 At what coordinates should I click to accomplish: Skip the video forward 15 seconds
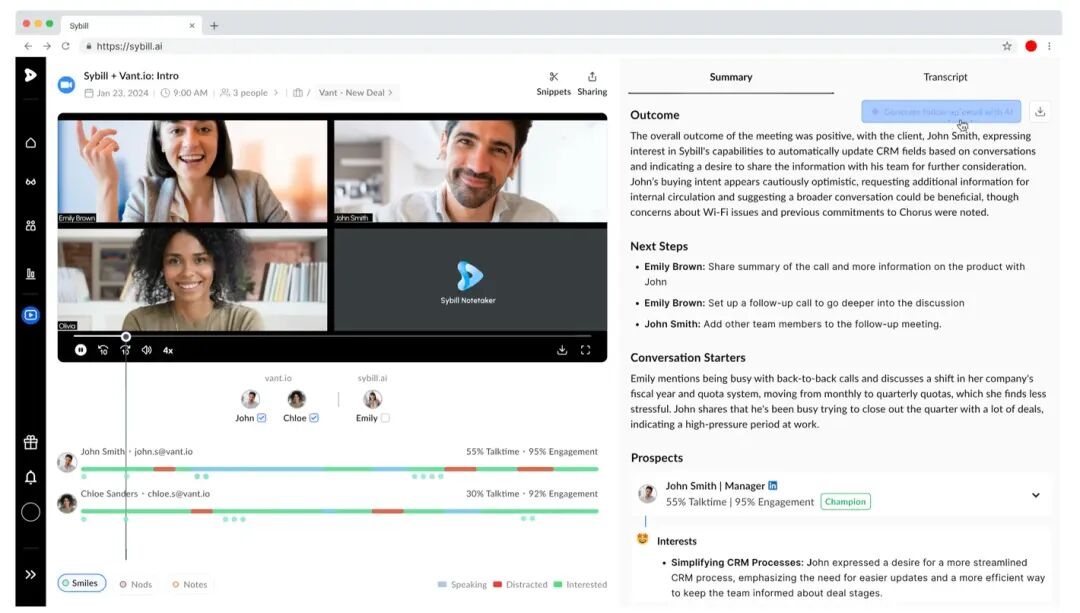pos(125,350)
